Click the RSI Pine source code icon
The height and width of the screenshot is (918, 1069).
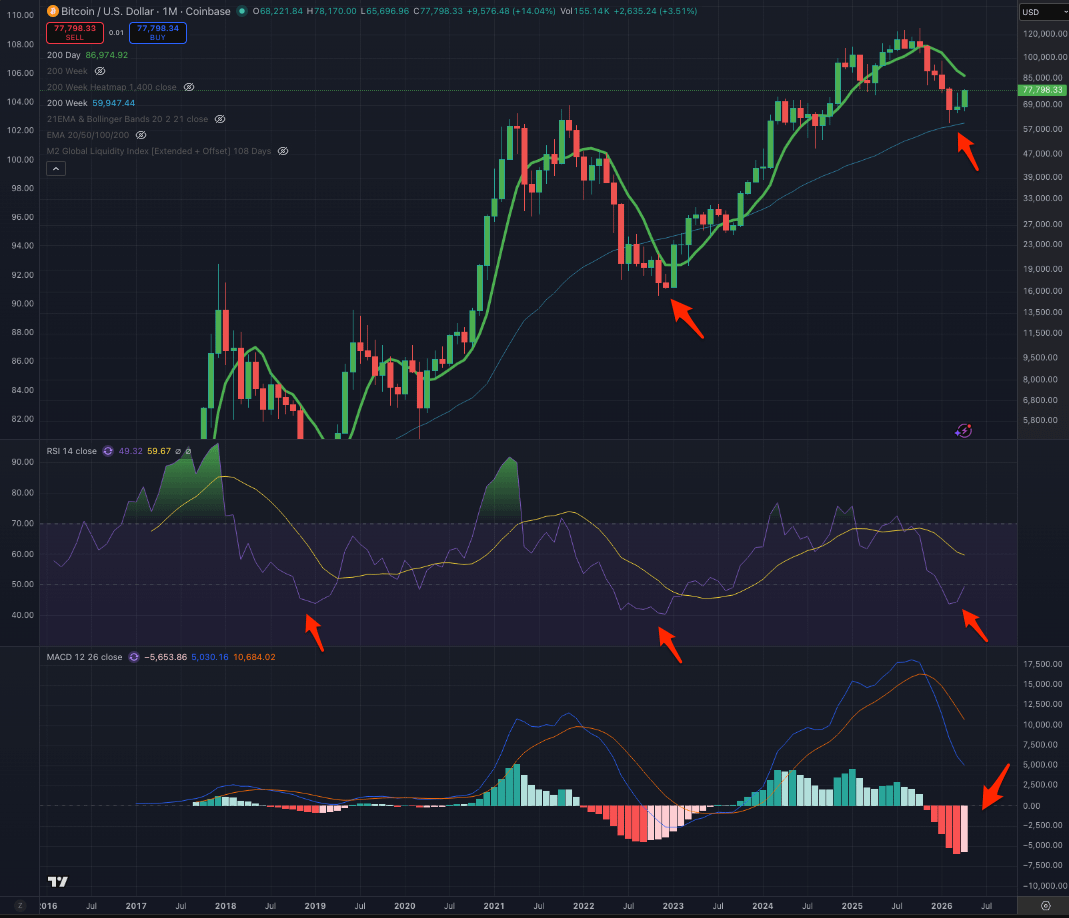click(x=108, y=451)
